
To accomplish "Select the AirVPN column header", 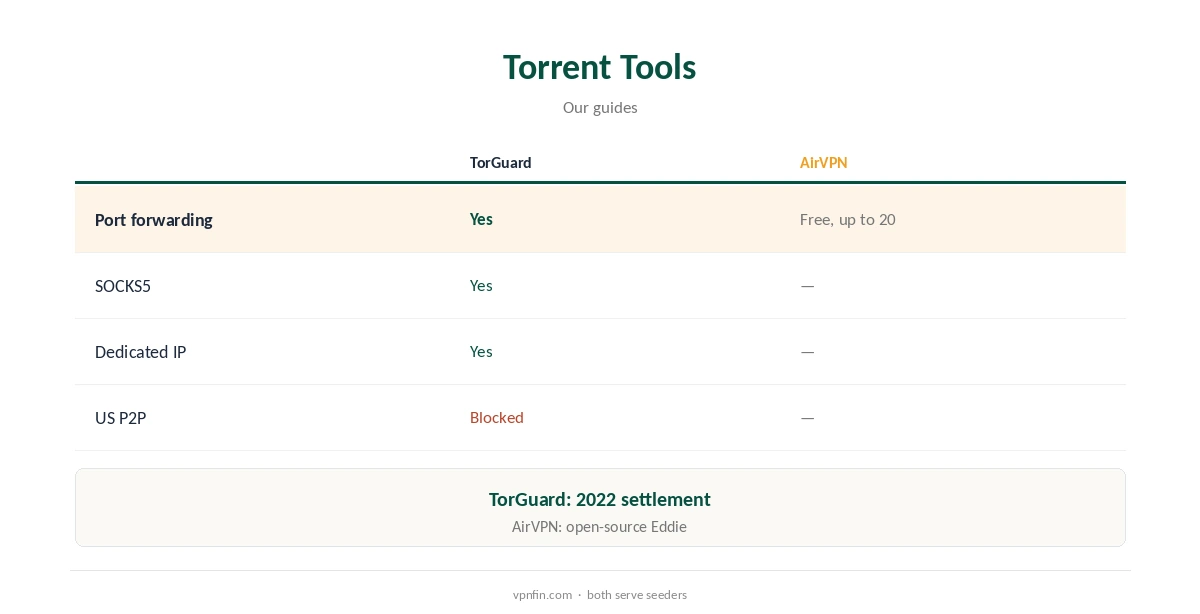I will 824,163.
